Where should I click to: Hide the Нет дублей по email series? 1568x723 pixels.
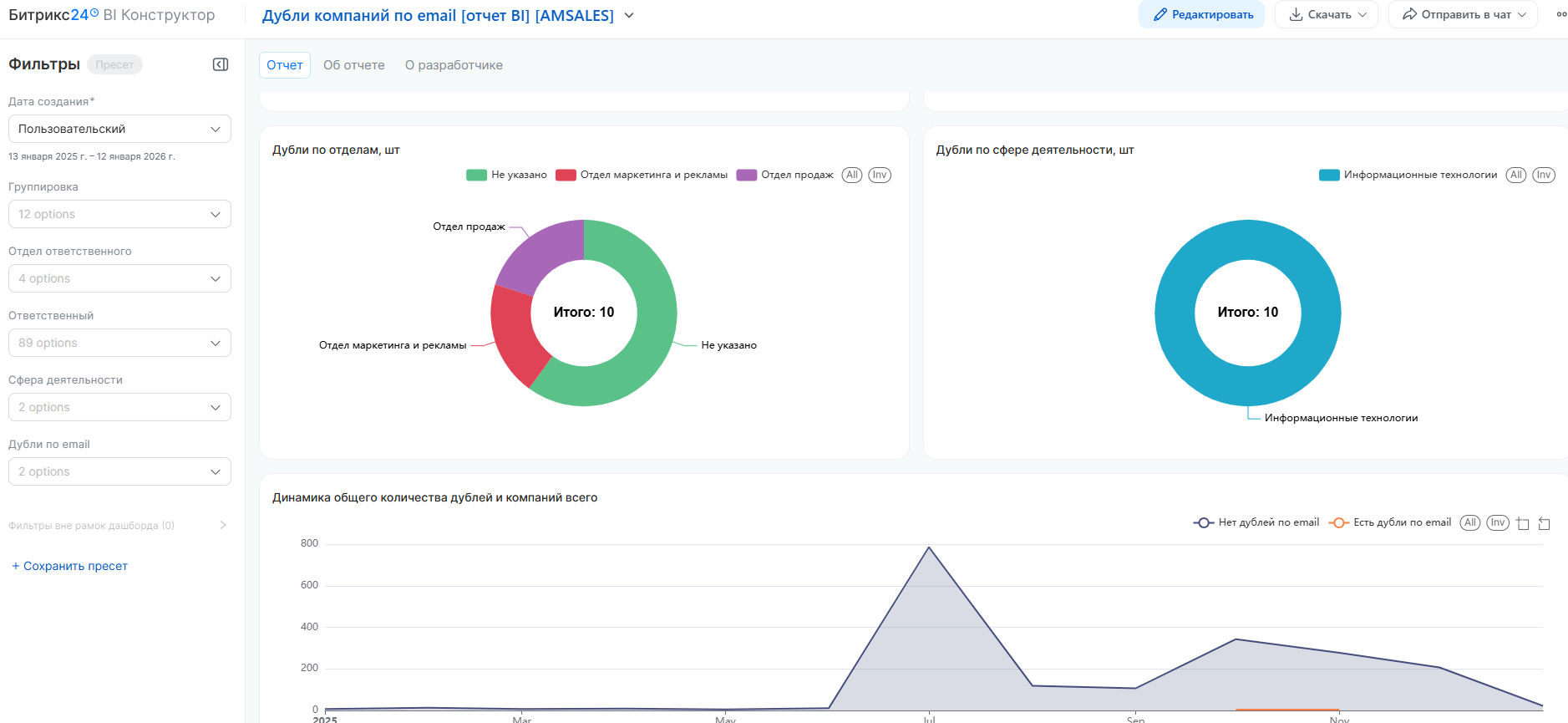coord(1257,522)
